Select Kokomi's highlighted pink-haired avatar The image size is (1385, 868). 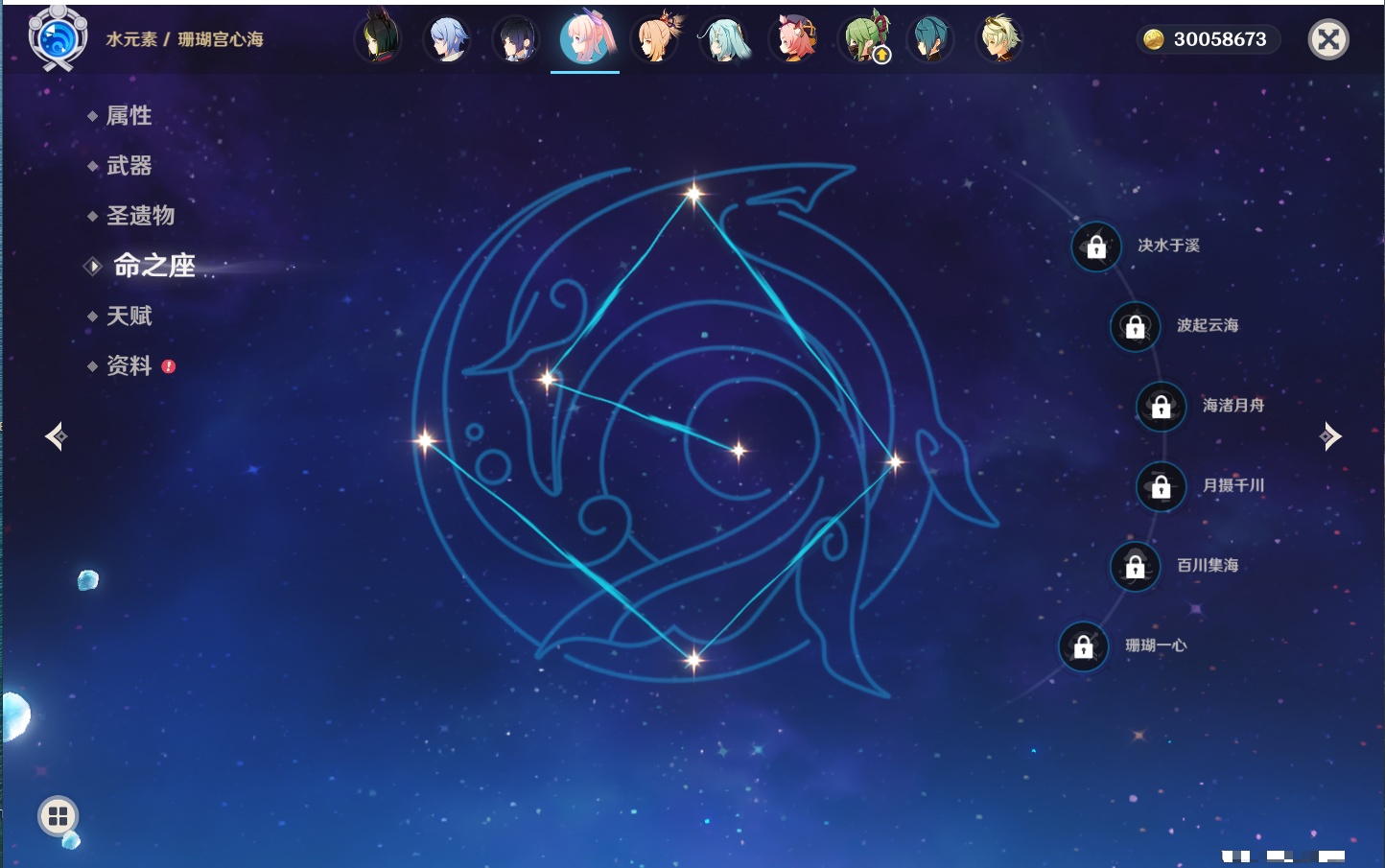(585, 38)
